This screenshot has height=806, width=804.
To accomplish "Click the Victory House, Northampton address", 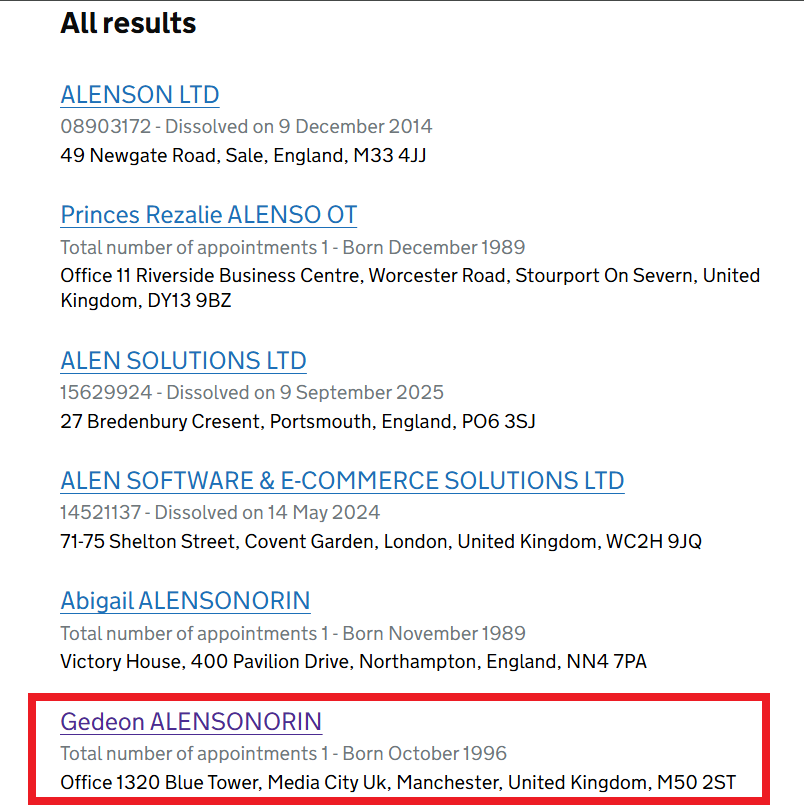I will 353,662.
